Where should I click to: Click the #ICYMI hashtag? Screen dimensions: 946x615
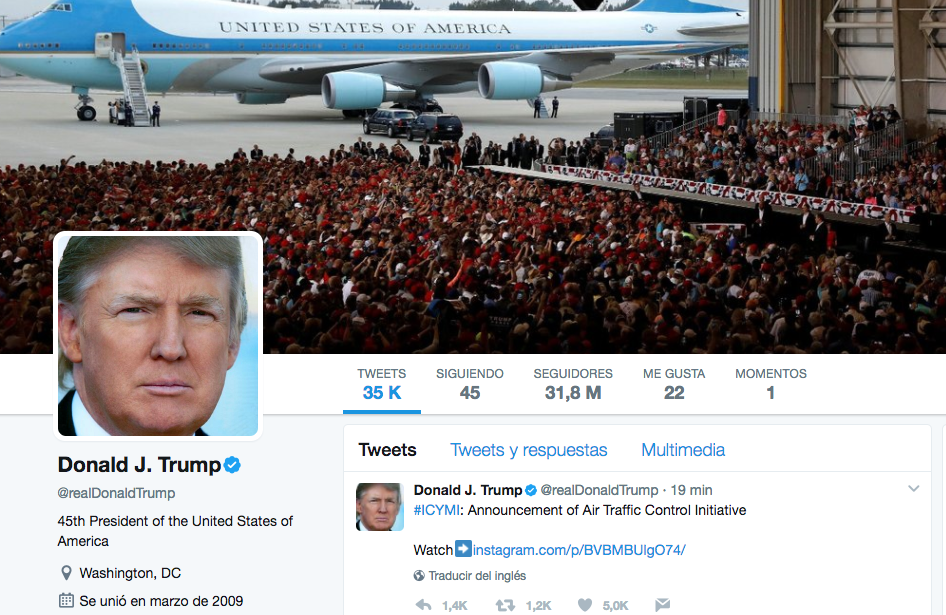pos(437,510)
